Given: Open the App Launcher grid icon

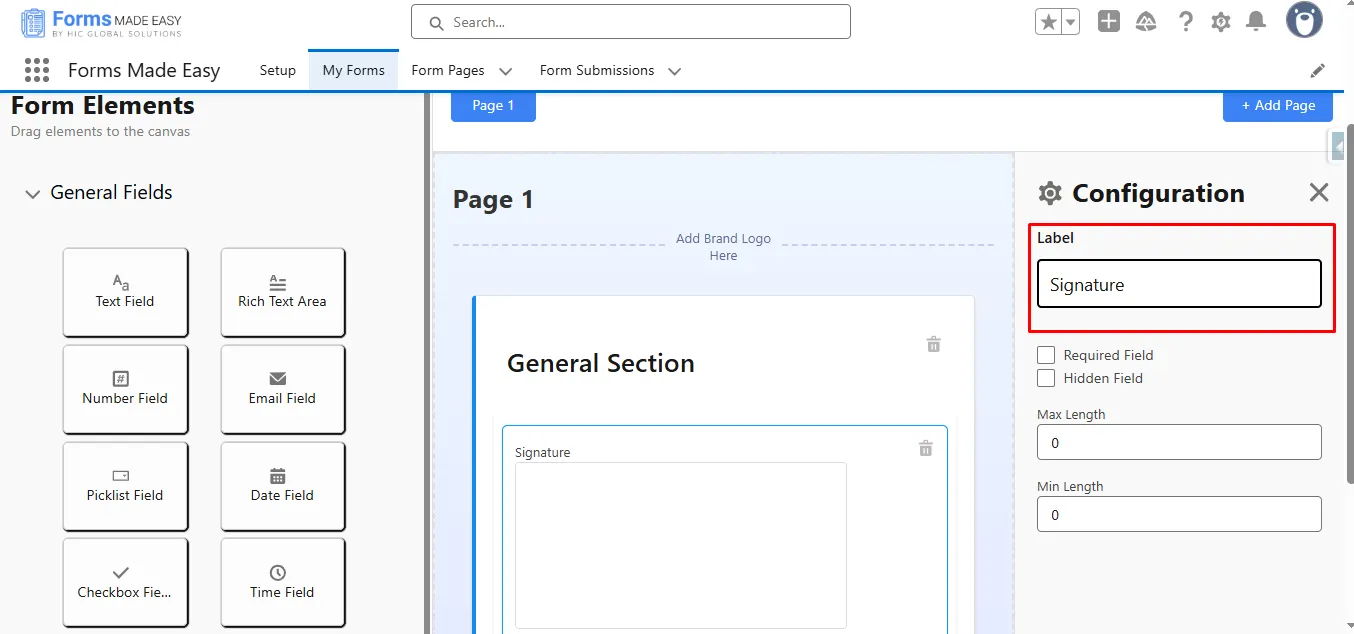Looking at the screenshot, I should tap(37, 70).
